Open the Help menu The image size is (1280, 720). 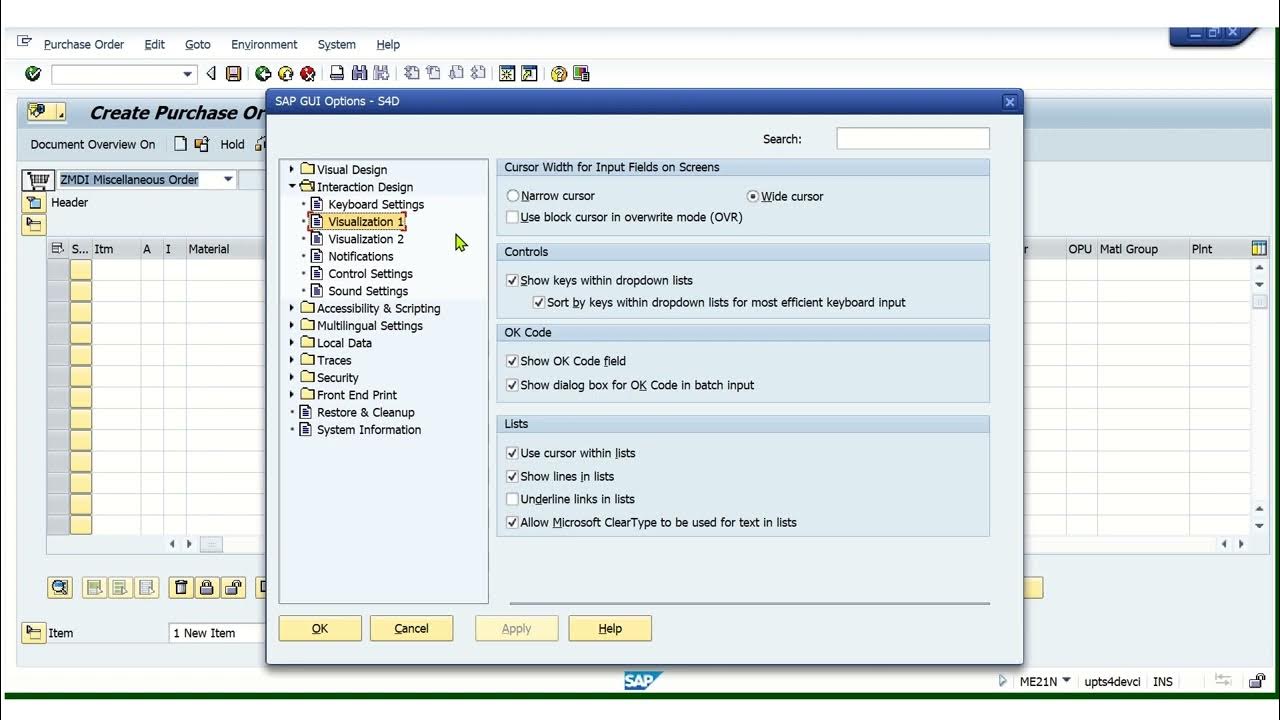tap(388, 45)
